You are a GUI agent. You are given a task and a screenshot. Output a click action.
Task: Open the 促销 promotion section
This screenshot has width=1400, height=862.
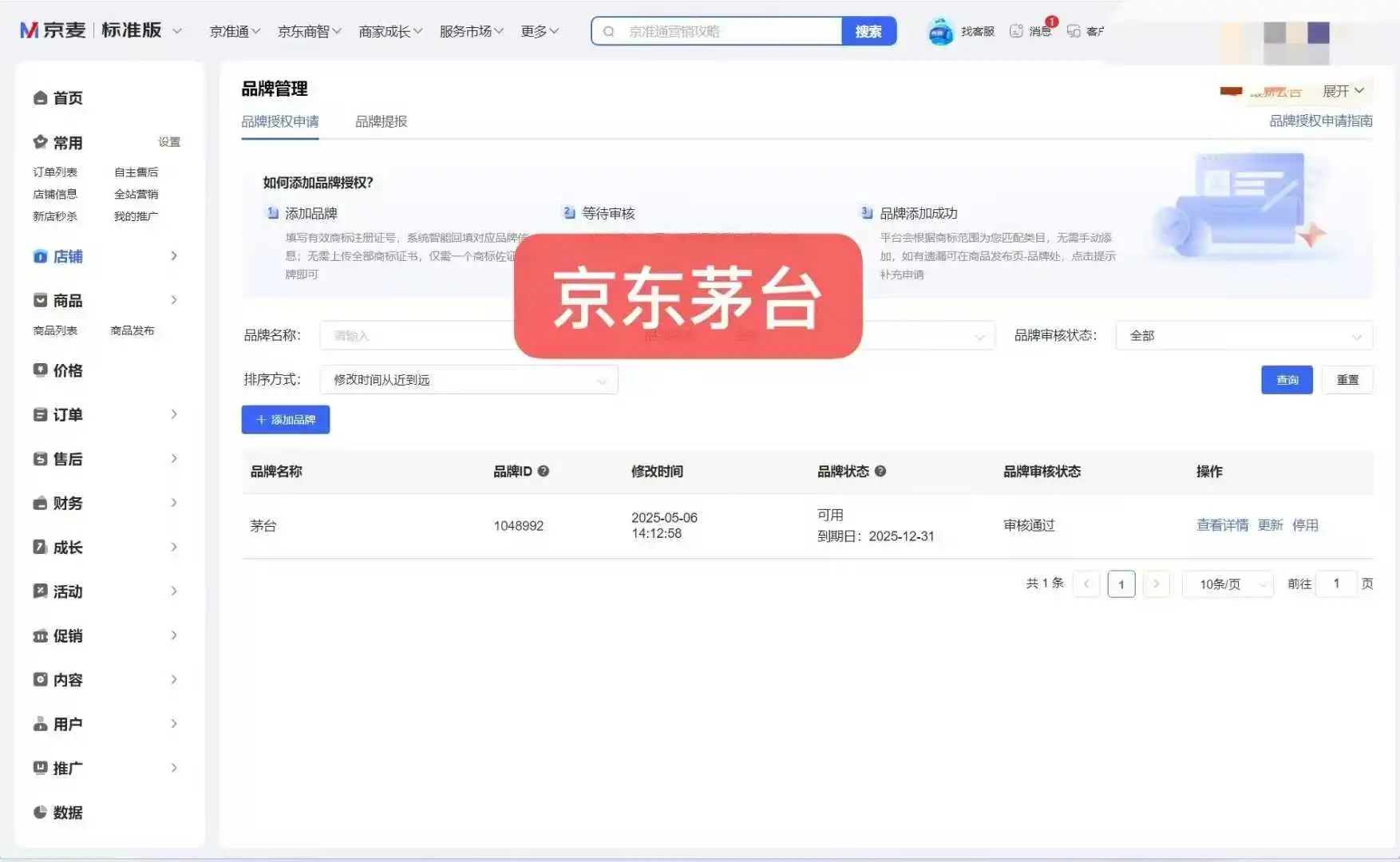click(67, 635)
